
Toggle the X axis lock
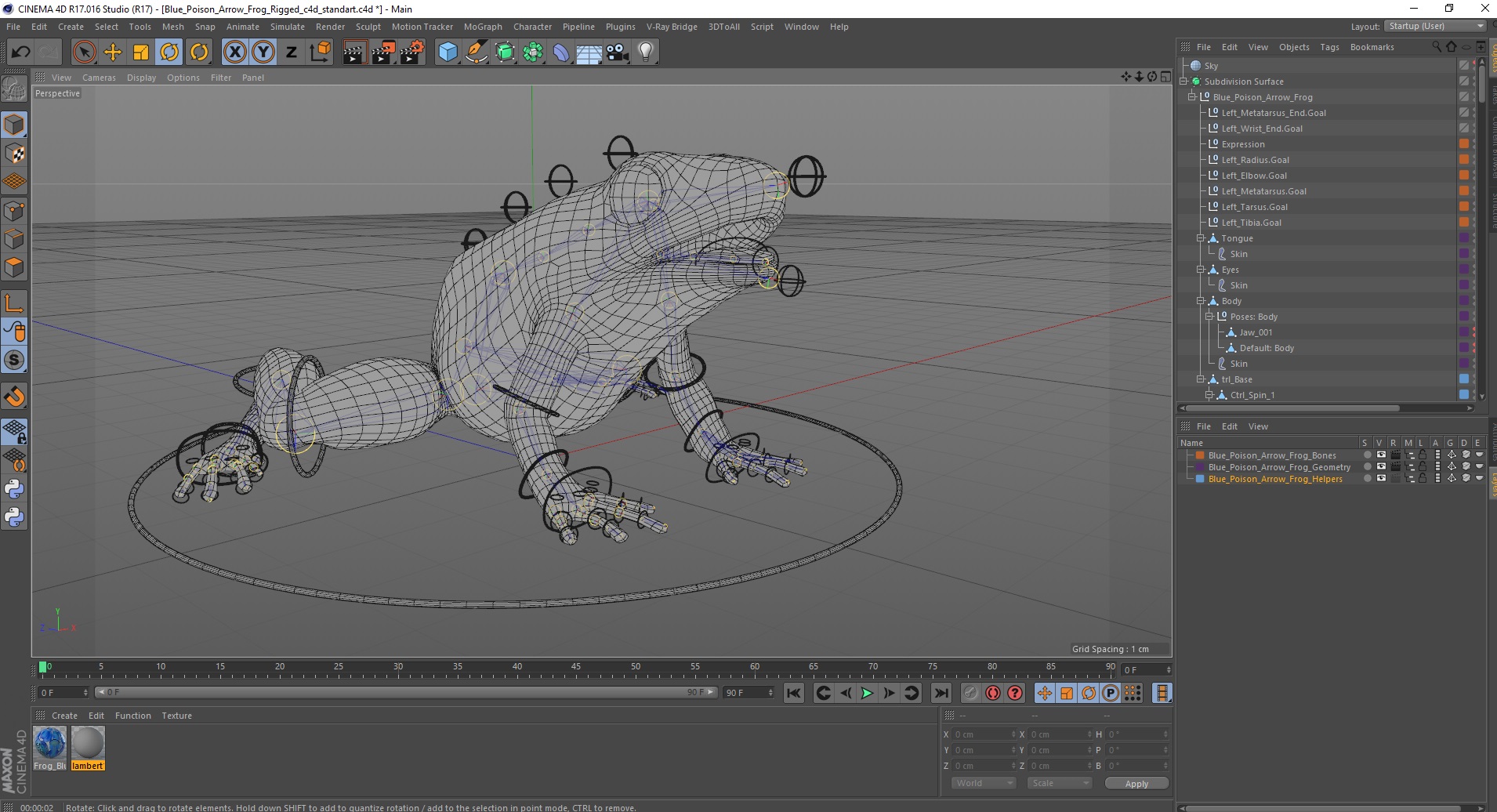coord(234,53)
